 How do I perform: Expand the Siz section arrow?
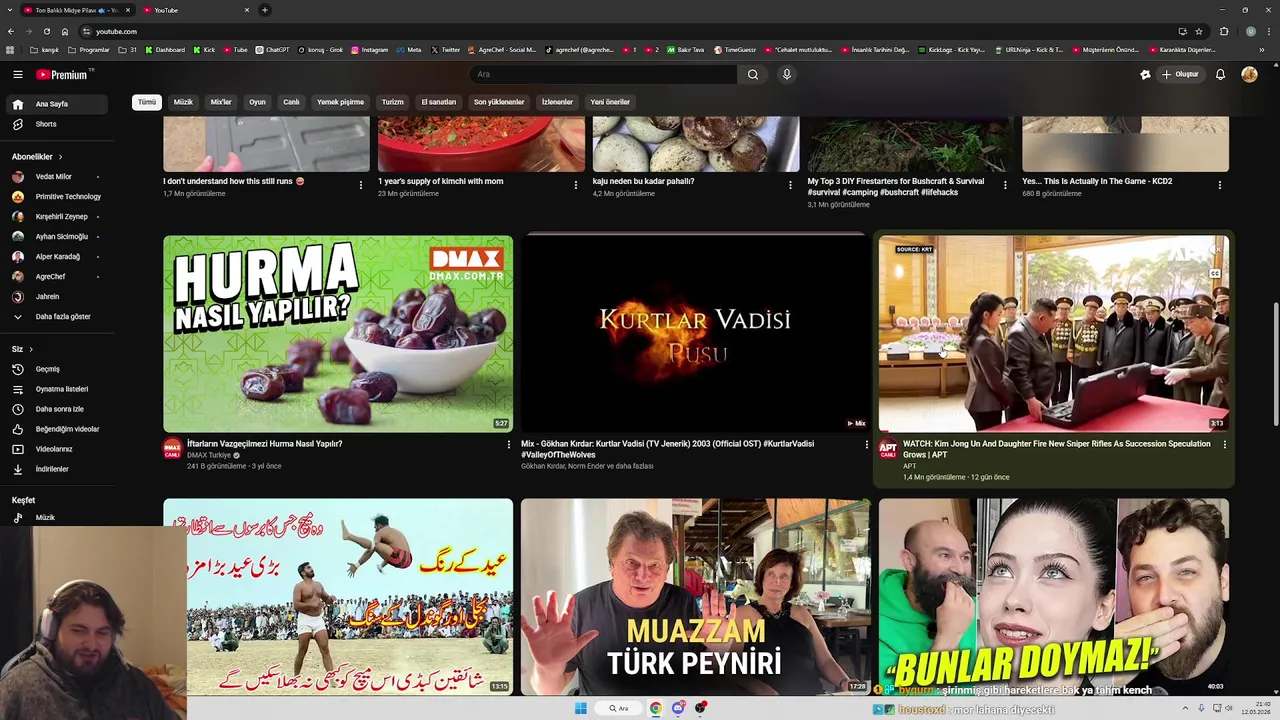[x=31, y=349]
